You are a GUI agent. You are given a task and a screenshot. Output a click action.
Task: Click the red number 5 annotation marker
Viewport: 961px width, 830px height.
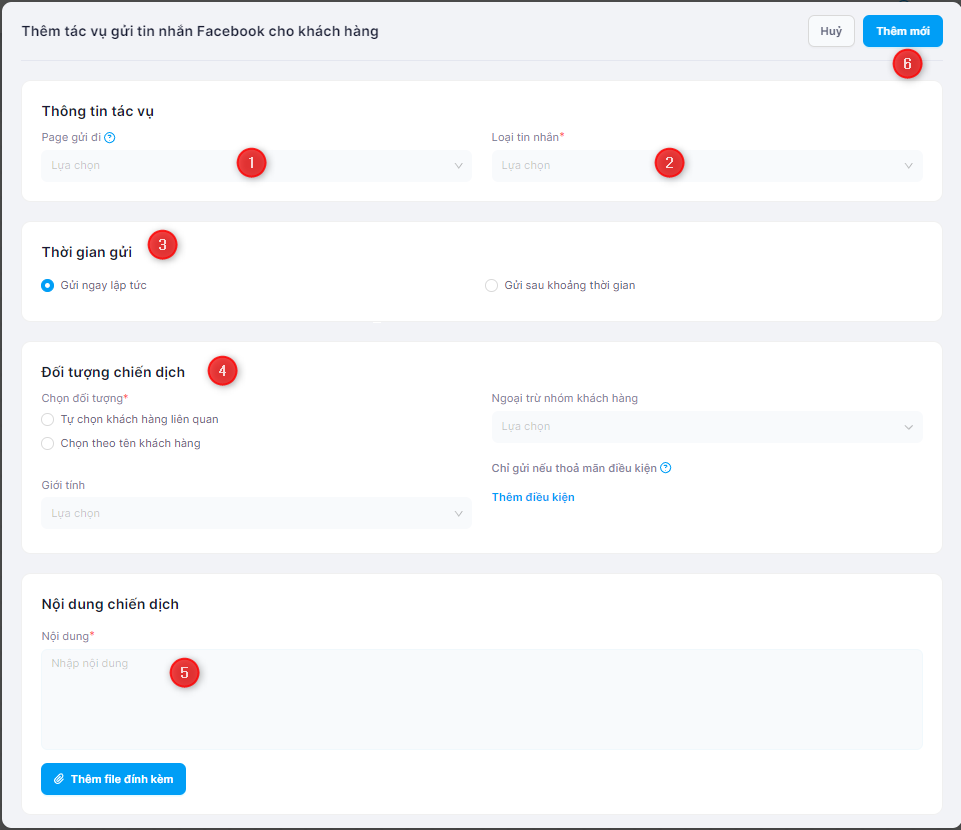(x=184, y=672)
